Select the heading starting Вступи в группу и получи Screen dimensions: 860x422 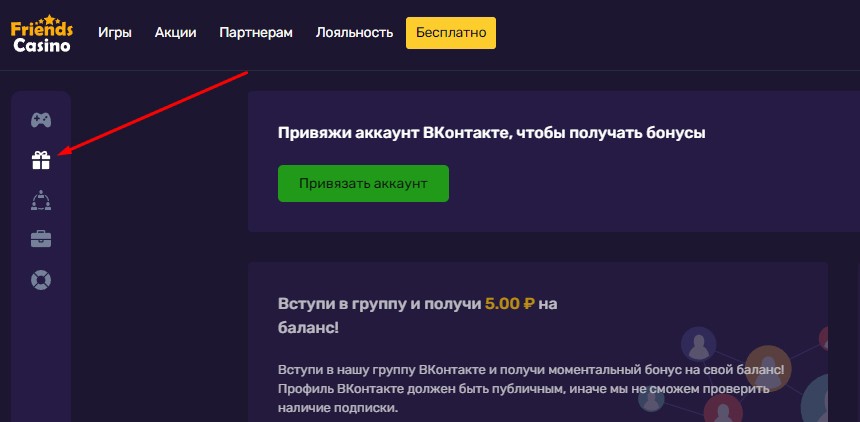pyautogui.click(x=417, y=316)
